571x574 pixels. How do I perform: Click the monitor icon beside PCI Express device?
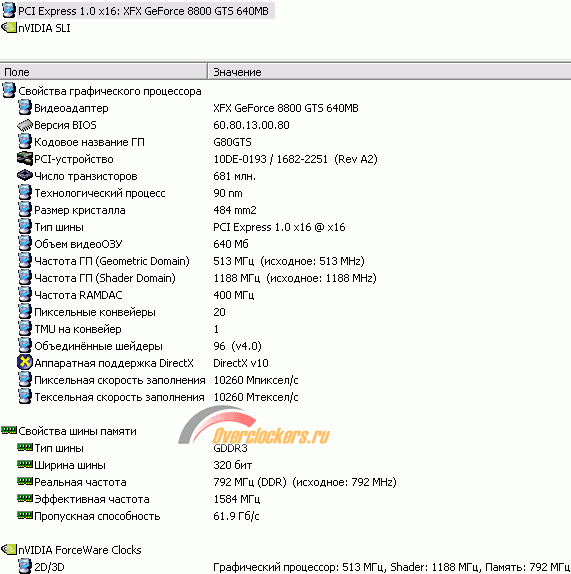pos(9,10)
